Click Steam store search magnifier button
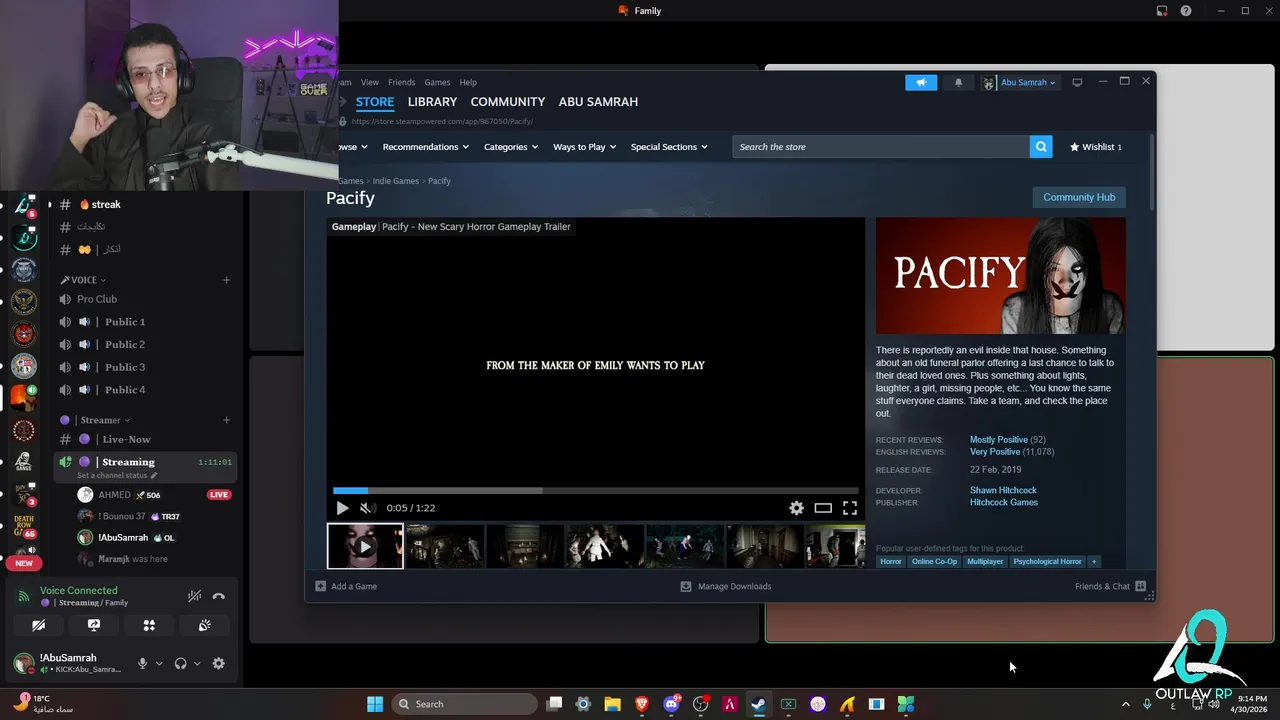Image resolution: width=1280 pixels, height=720 pixels. pyautogui.click(x=1041, y=147)
